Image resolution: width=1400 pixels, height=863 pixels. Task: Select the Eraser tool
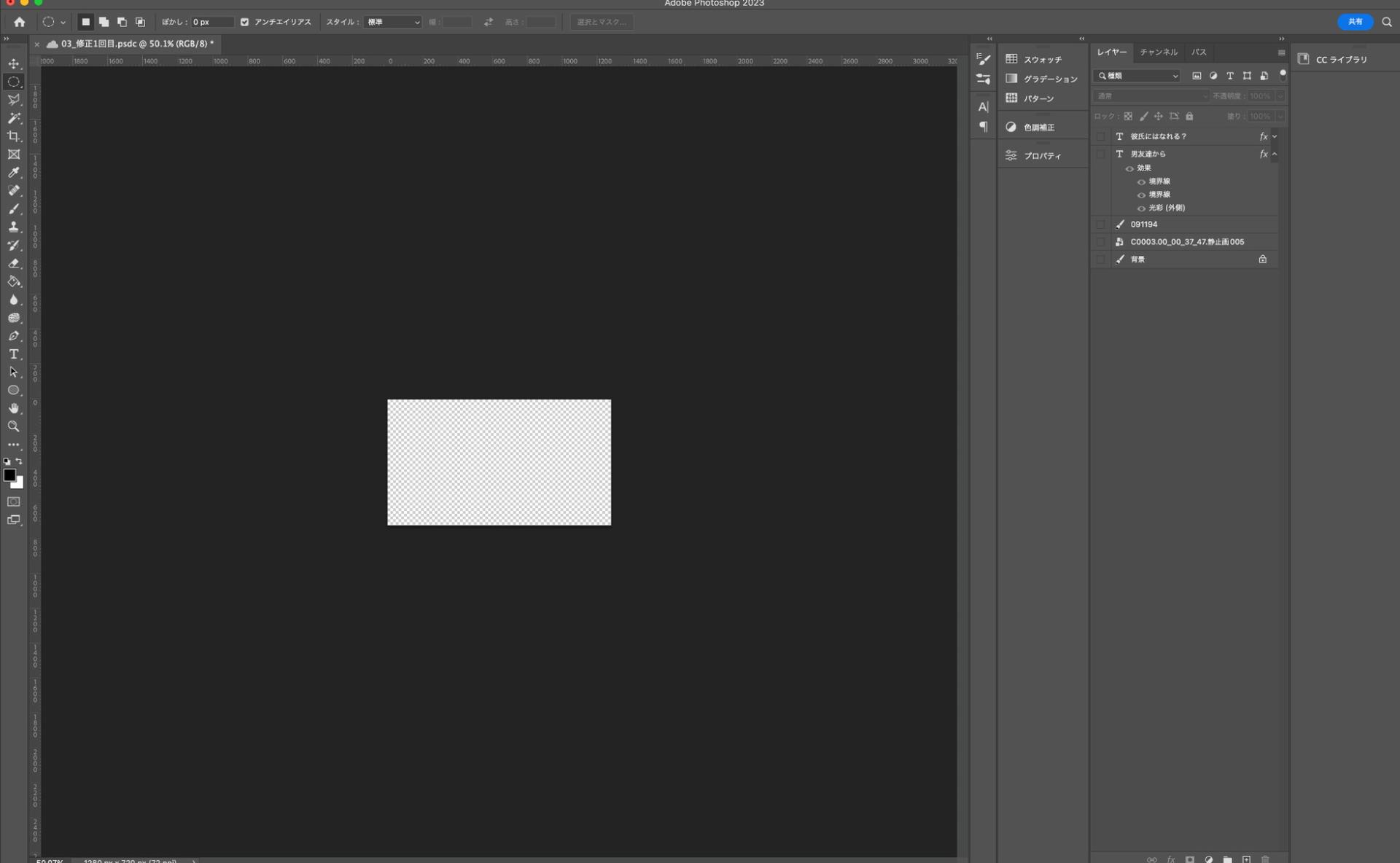tap(14, 264)
